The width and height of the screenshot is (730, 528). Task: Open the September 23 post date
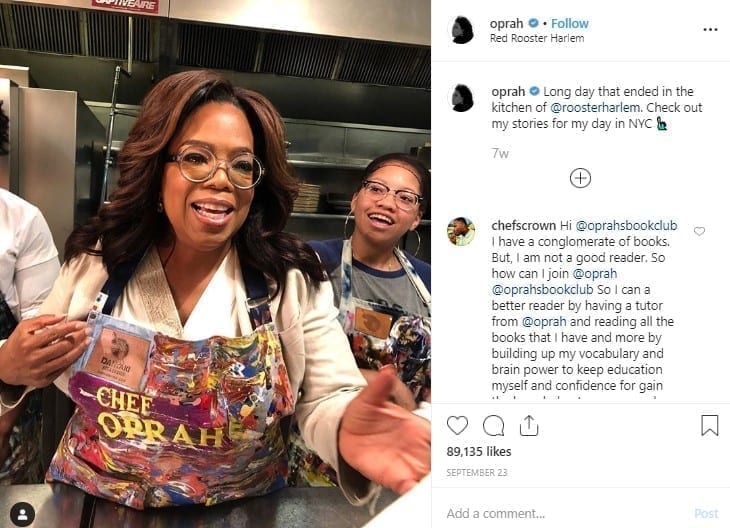point(477,473)
